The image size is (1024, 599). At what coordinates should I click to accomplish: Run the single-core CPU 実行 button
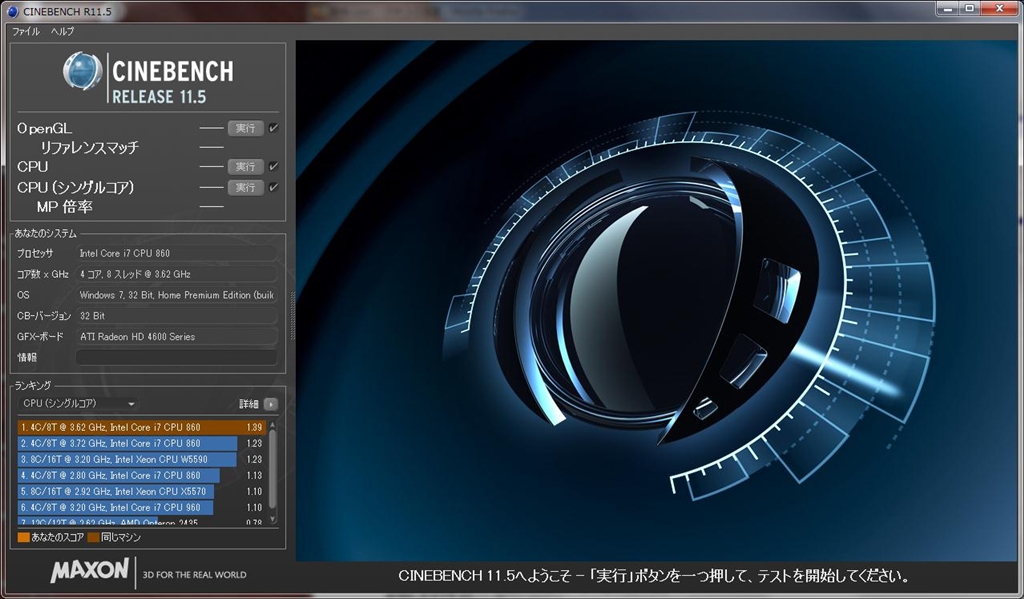(245, 187)
